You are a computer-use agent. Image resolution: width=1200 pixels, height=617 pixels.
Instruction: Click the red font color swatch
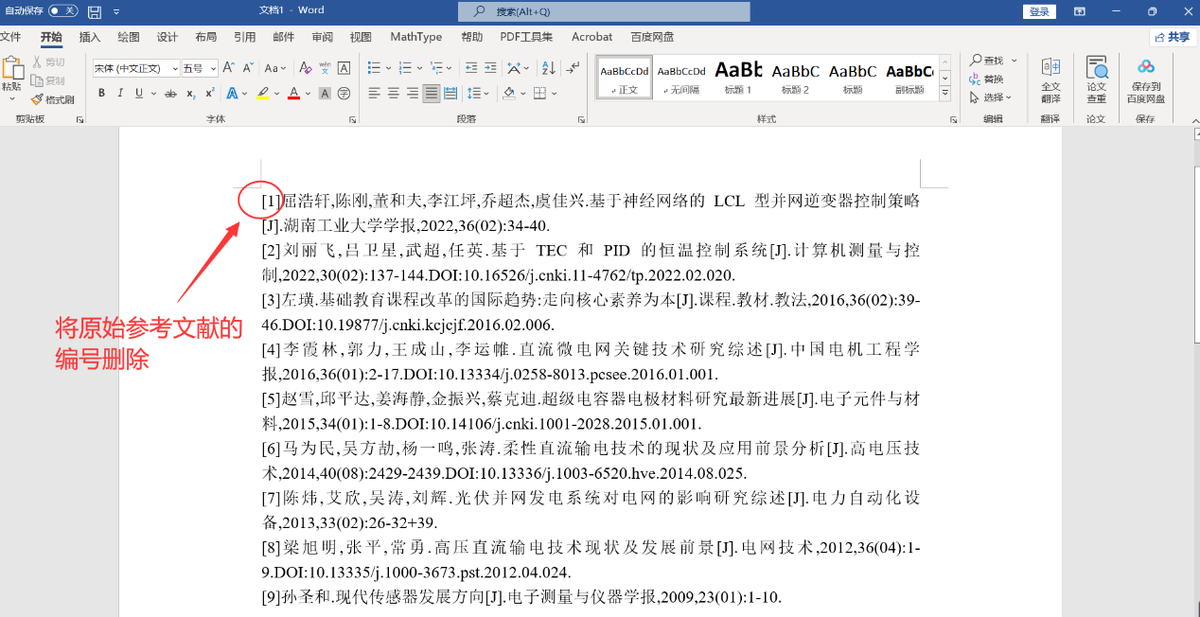[293, 93]
